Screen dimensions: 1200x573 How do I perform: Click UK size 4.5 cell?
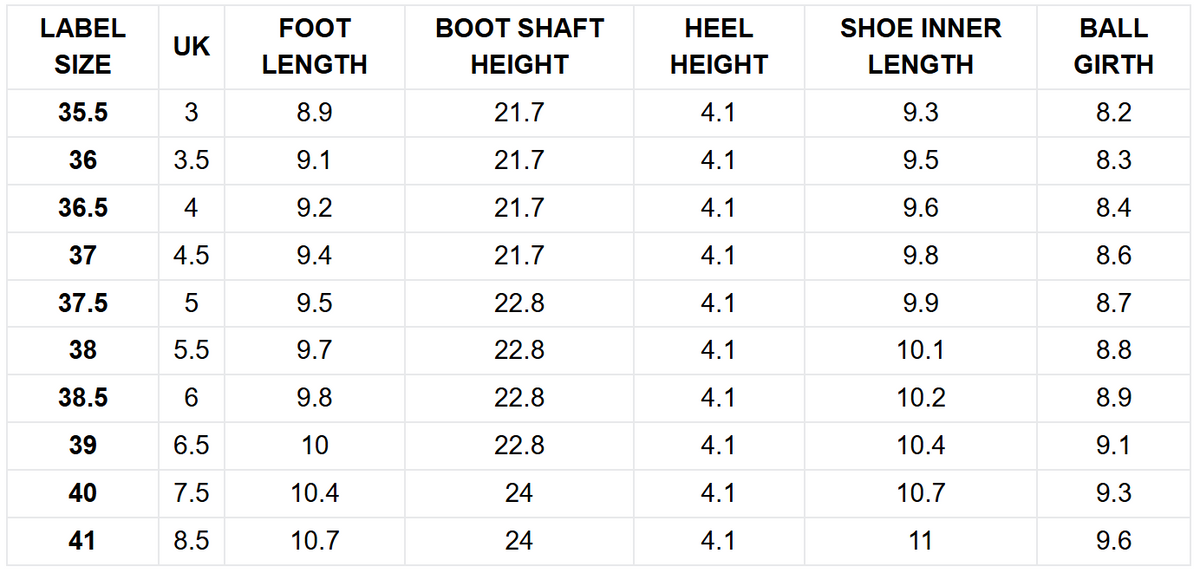(x=191, y=256)
